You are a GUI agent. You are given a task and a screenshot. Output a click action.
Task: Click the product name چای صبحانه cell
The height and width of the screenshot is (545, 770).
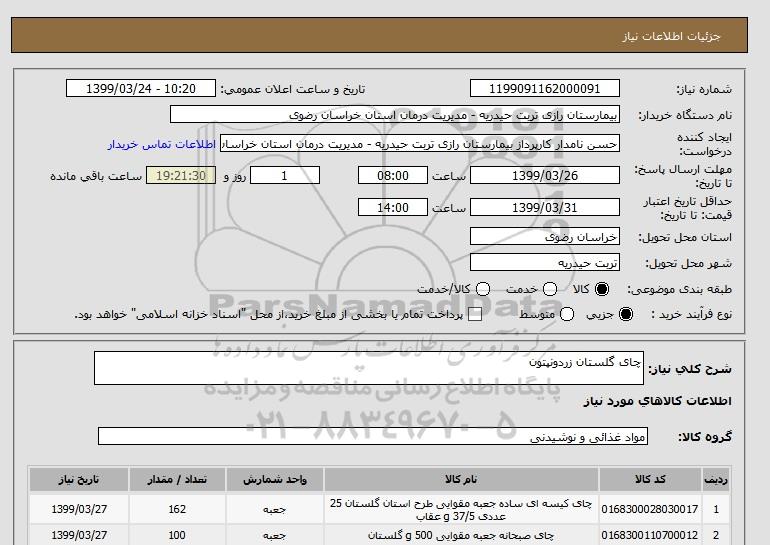point(461,535)
